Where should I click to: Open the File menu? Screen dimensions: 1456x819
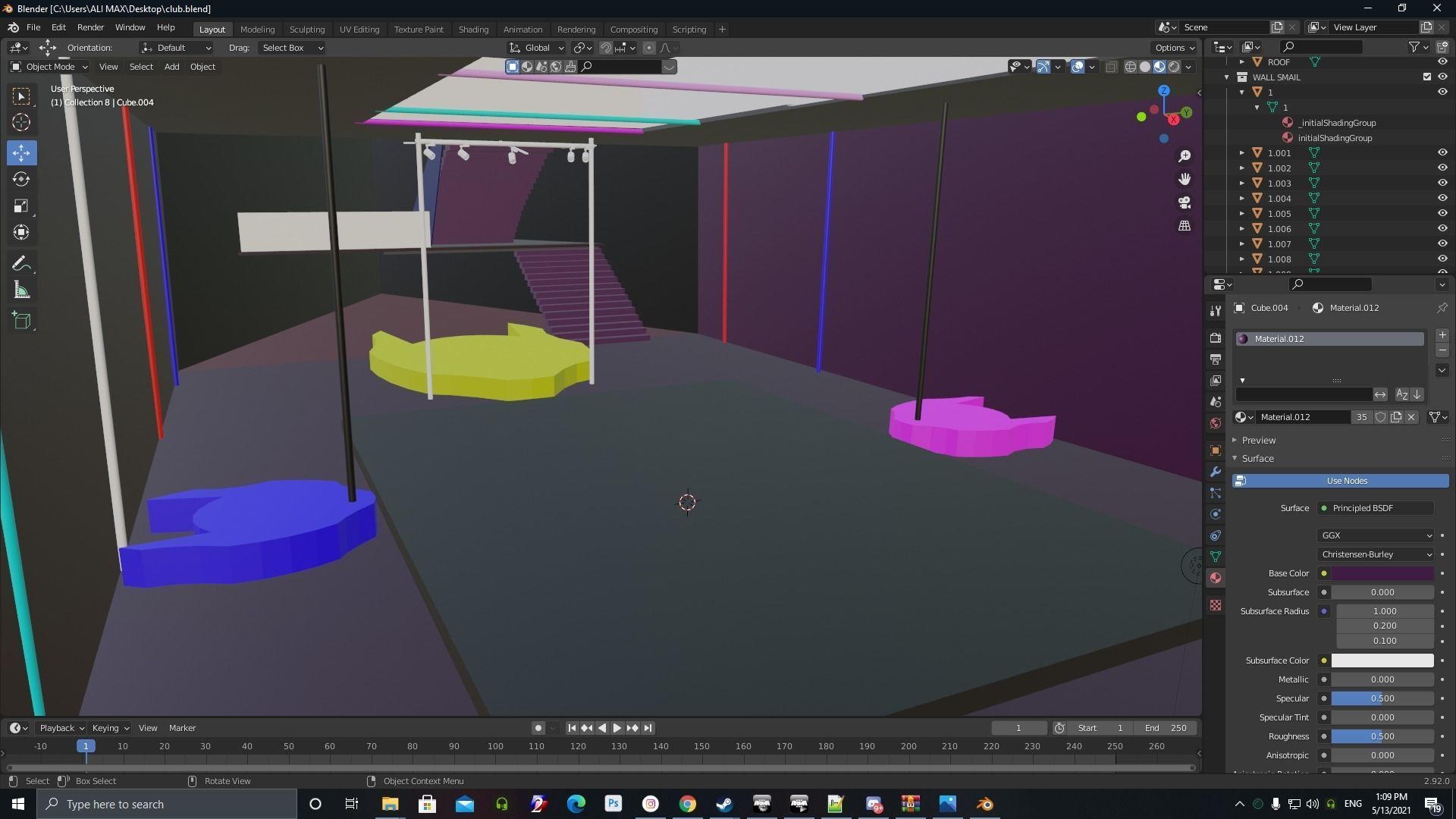[x=33, y=27]
